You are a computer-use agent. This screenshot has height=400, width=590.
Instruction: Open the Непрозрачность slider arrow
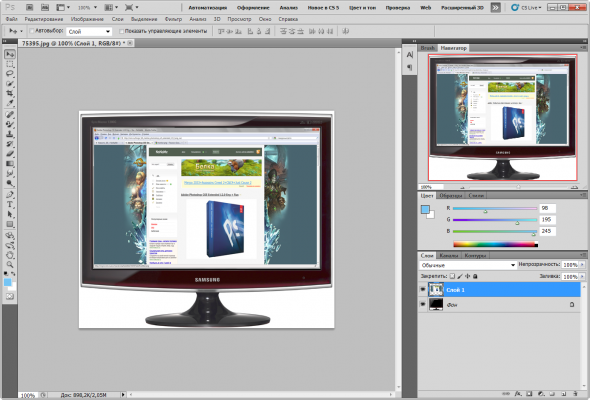pos(582,265)
